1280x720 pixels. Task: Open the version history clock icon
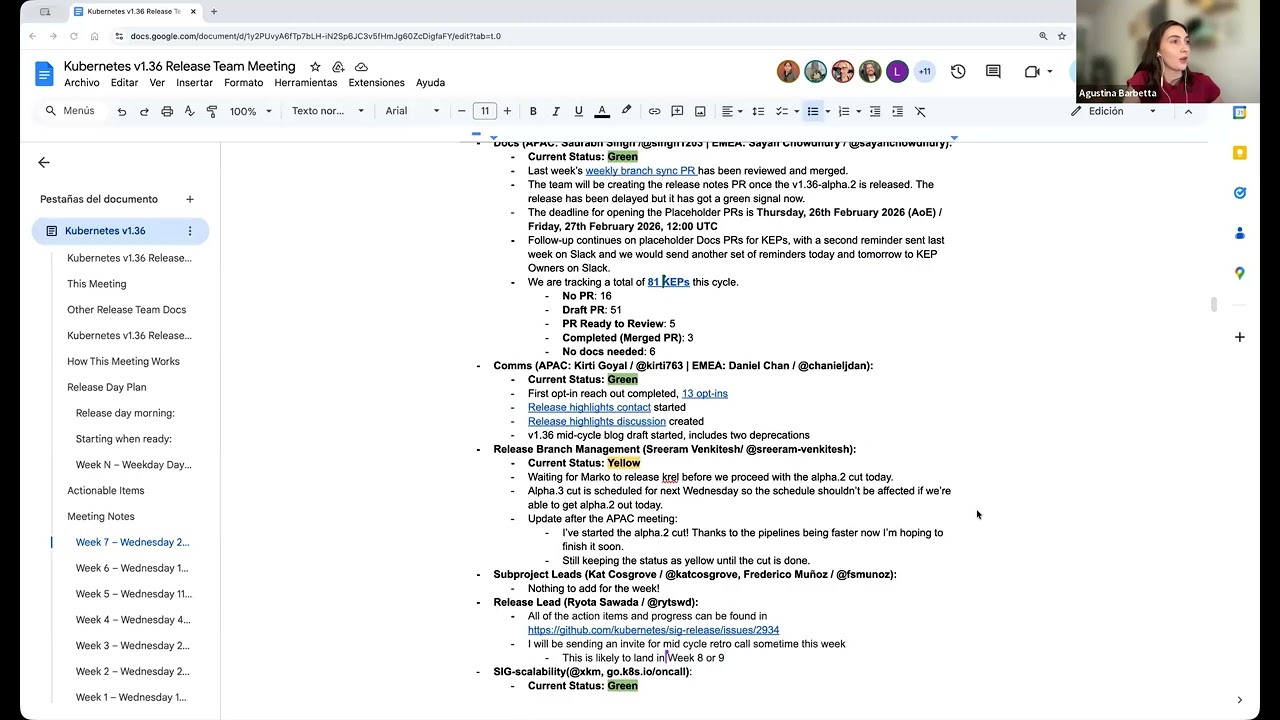point(958,72)
